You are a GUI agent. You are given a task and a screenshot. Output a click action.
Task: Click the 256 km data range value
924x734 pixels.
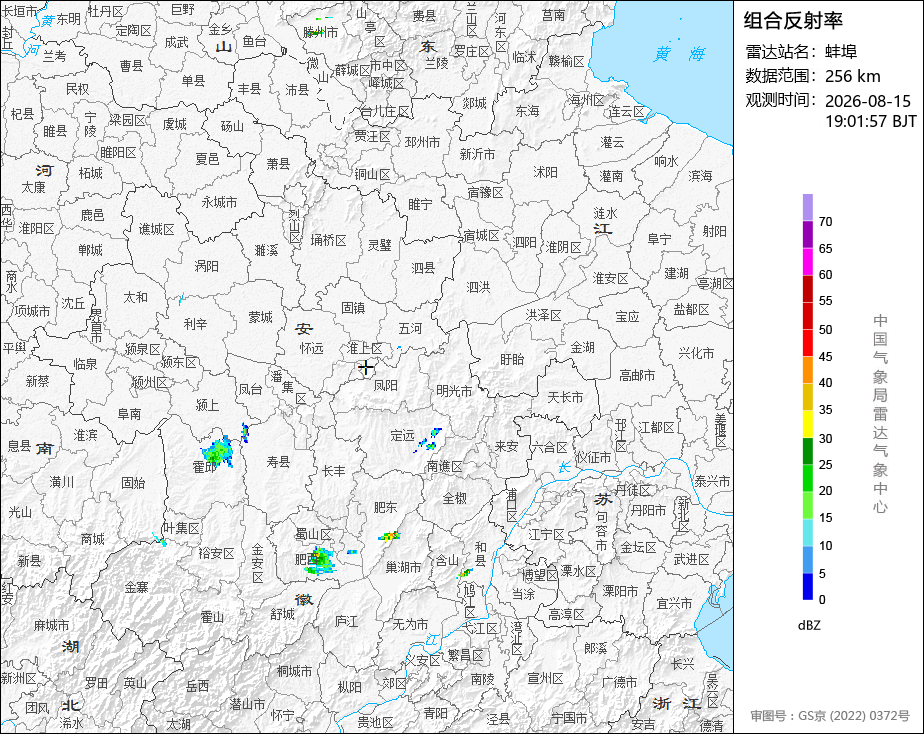[x=852, y=76]
